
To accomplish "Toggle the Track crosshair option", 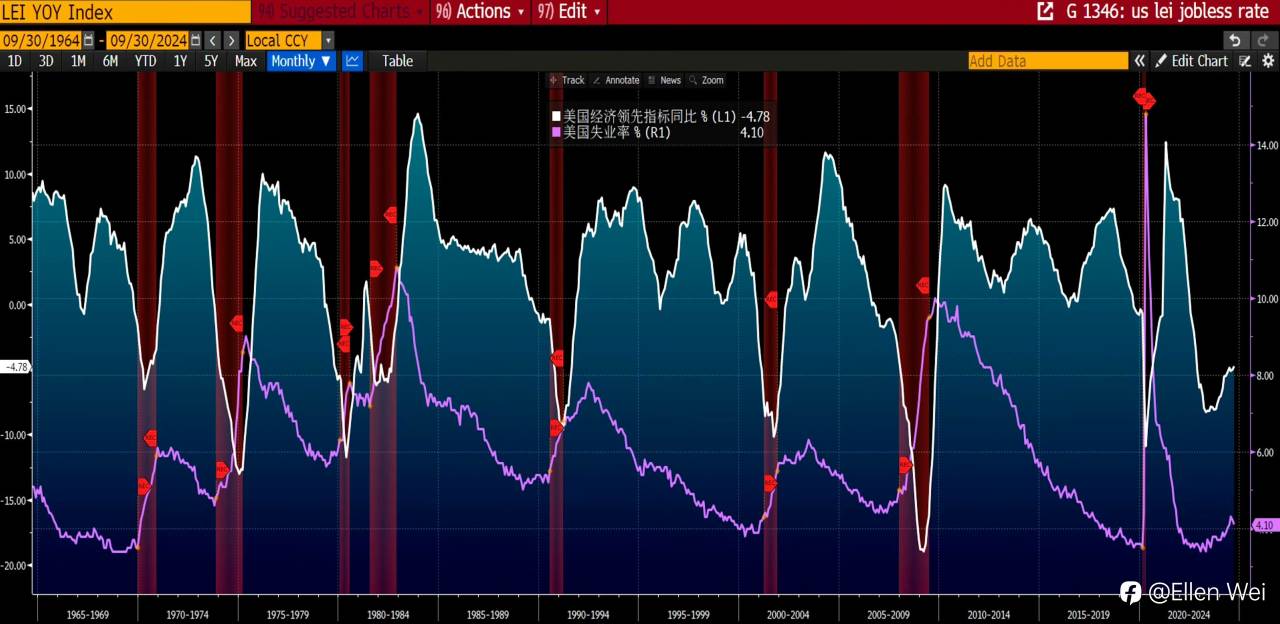I will [566, 80].
